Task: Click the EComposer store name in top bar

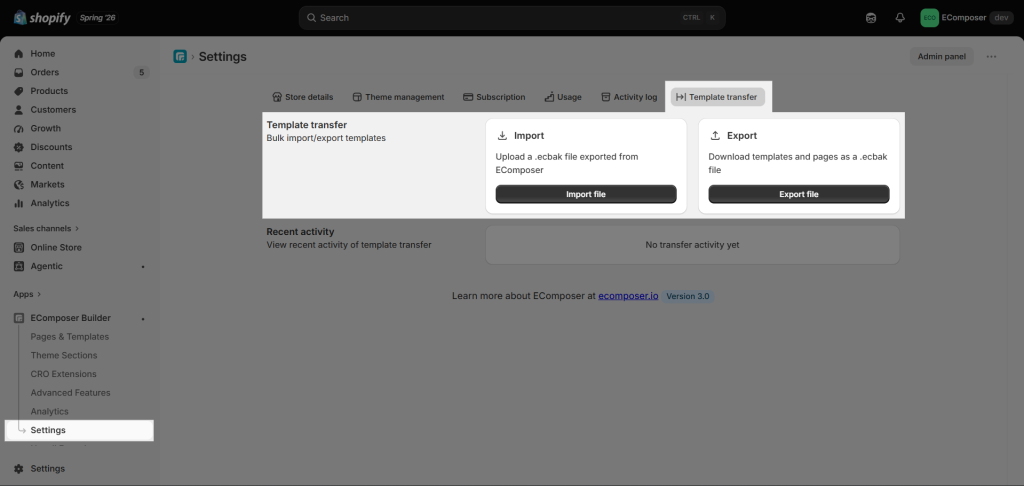Action: click(964, 18)
